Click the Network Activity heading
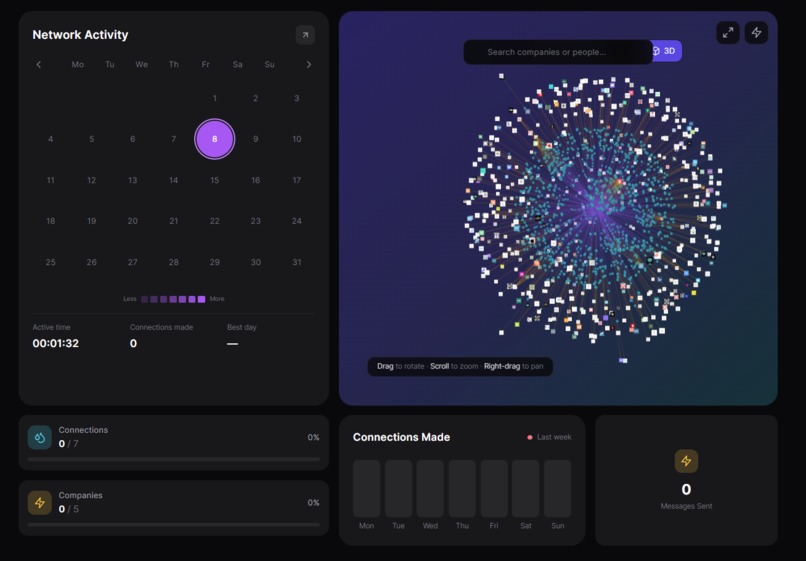The width and height of the screenshot is (806, 561). 80,35
